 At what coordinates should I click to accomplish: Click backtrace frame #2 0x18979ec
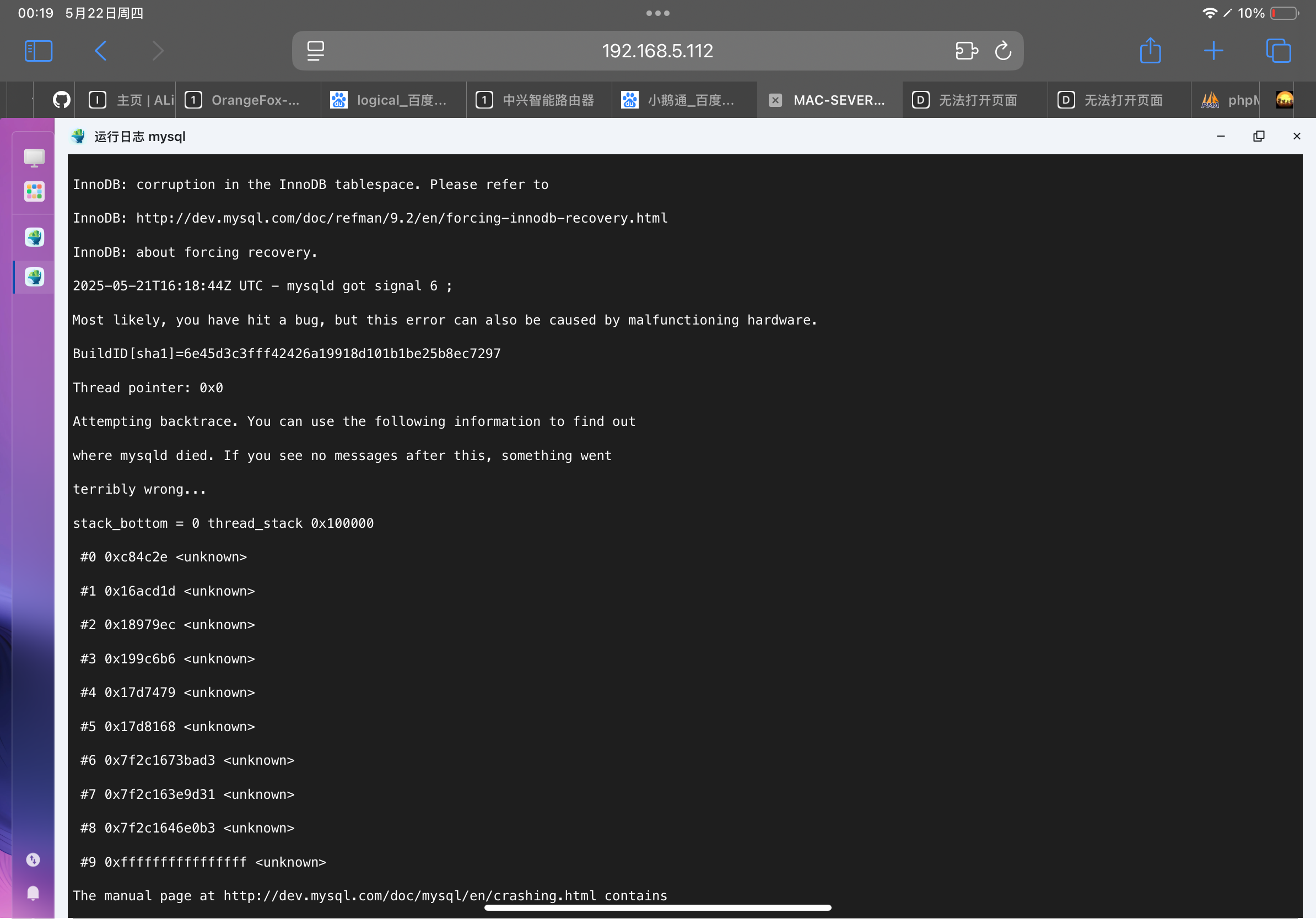pyautogui.click(x=168, y=625)
